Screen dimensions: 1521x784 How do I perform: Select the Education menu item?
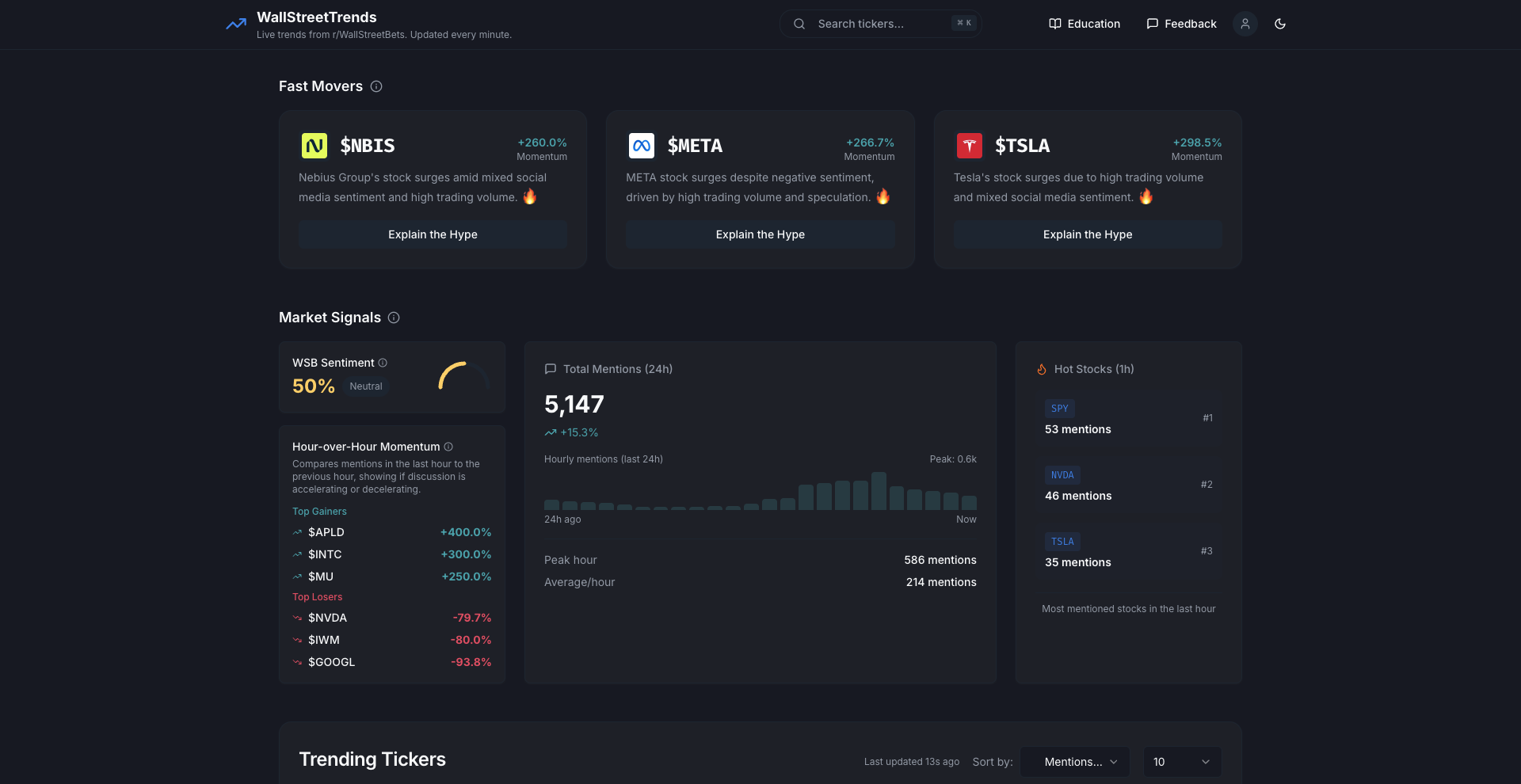click(1094, 24)
